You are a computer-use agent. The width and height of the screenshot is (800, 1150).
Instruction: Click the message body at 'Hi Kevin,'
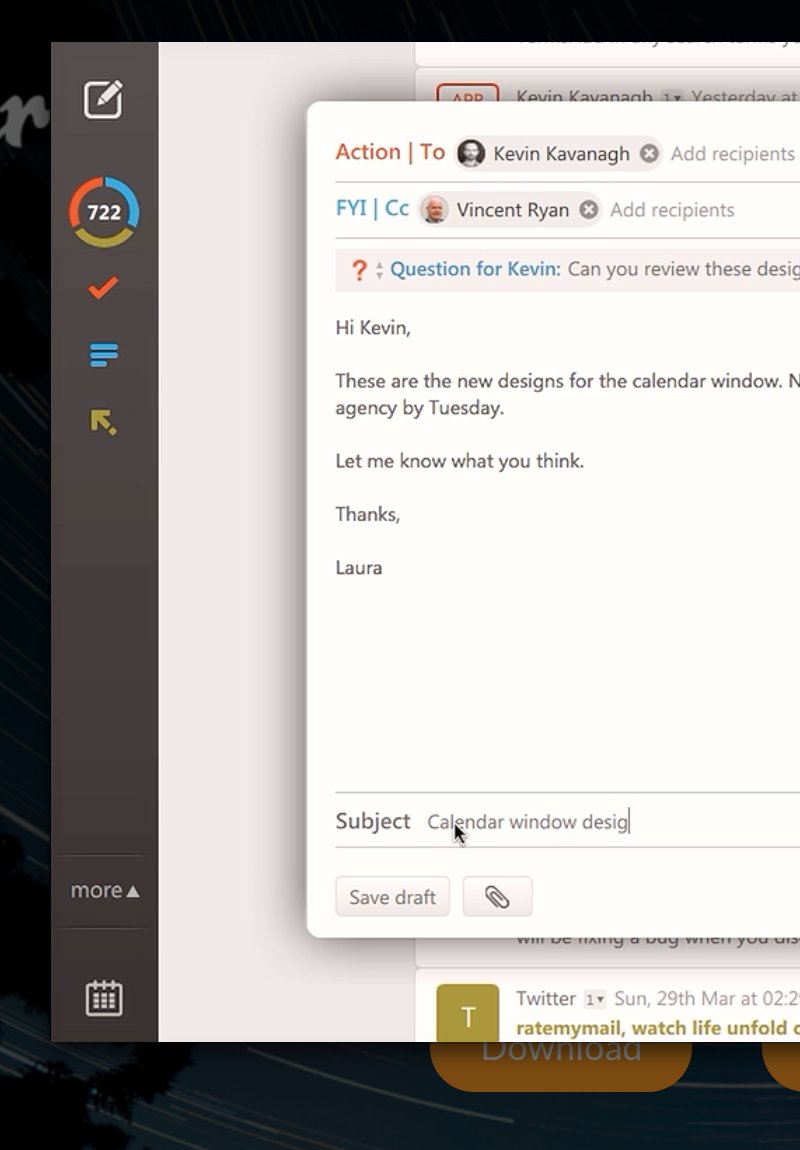(x=373, y=328)
